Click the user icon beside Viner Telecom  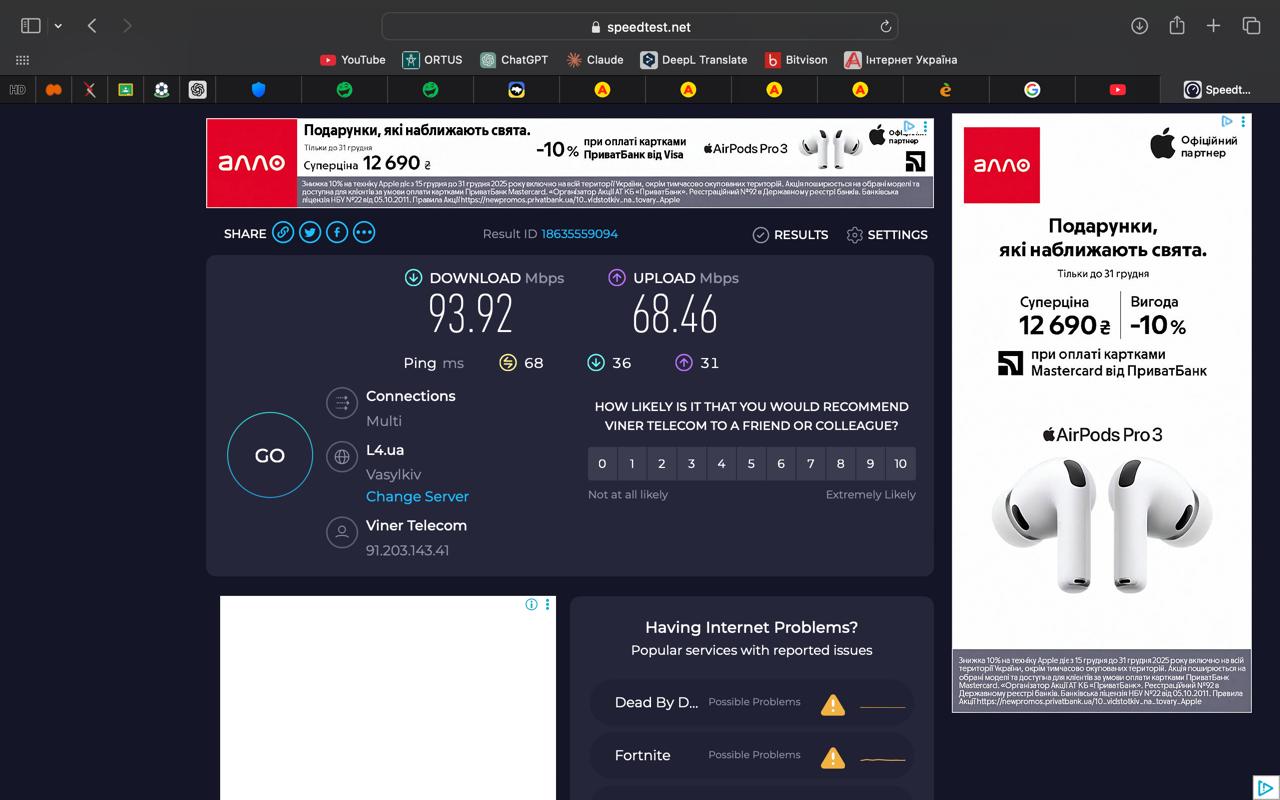[x=342, y=532]
